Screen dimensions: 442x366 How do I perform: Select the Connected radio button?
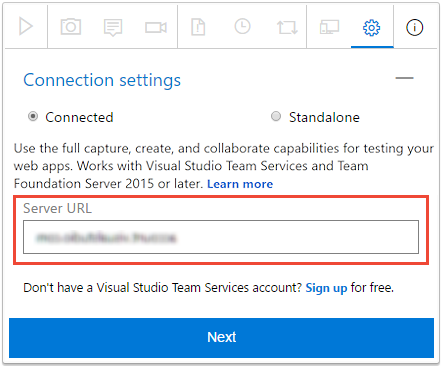(33, 116)
